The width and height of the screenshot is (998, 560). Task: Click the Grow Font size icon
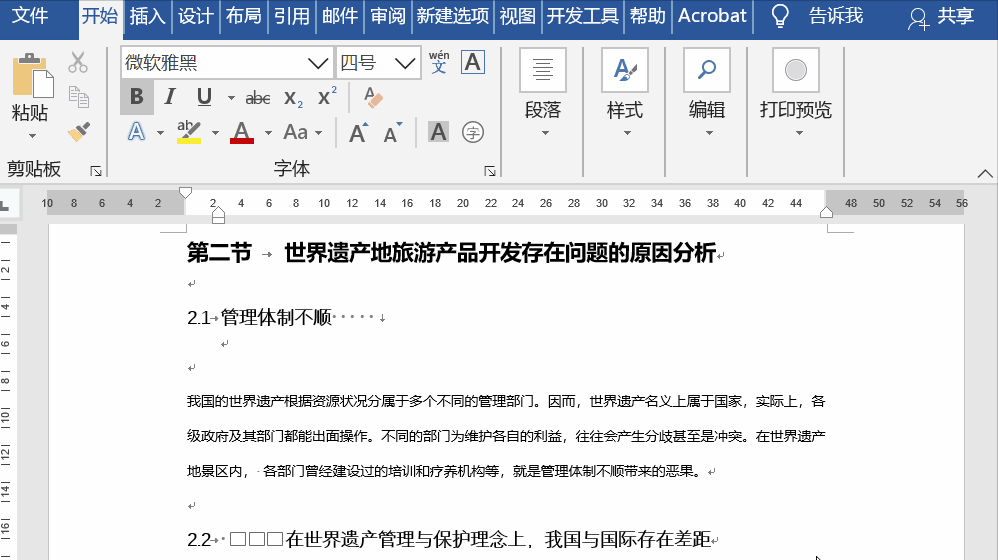click(x=358, y=132)
